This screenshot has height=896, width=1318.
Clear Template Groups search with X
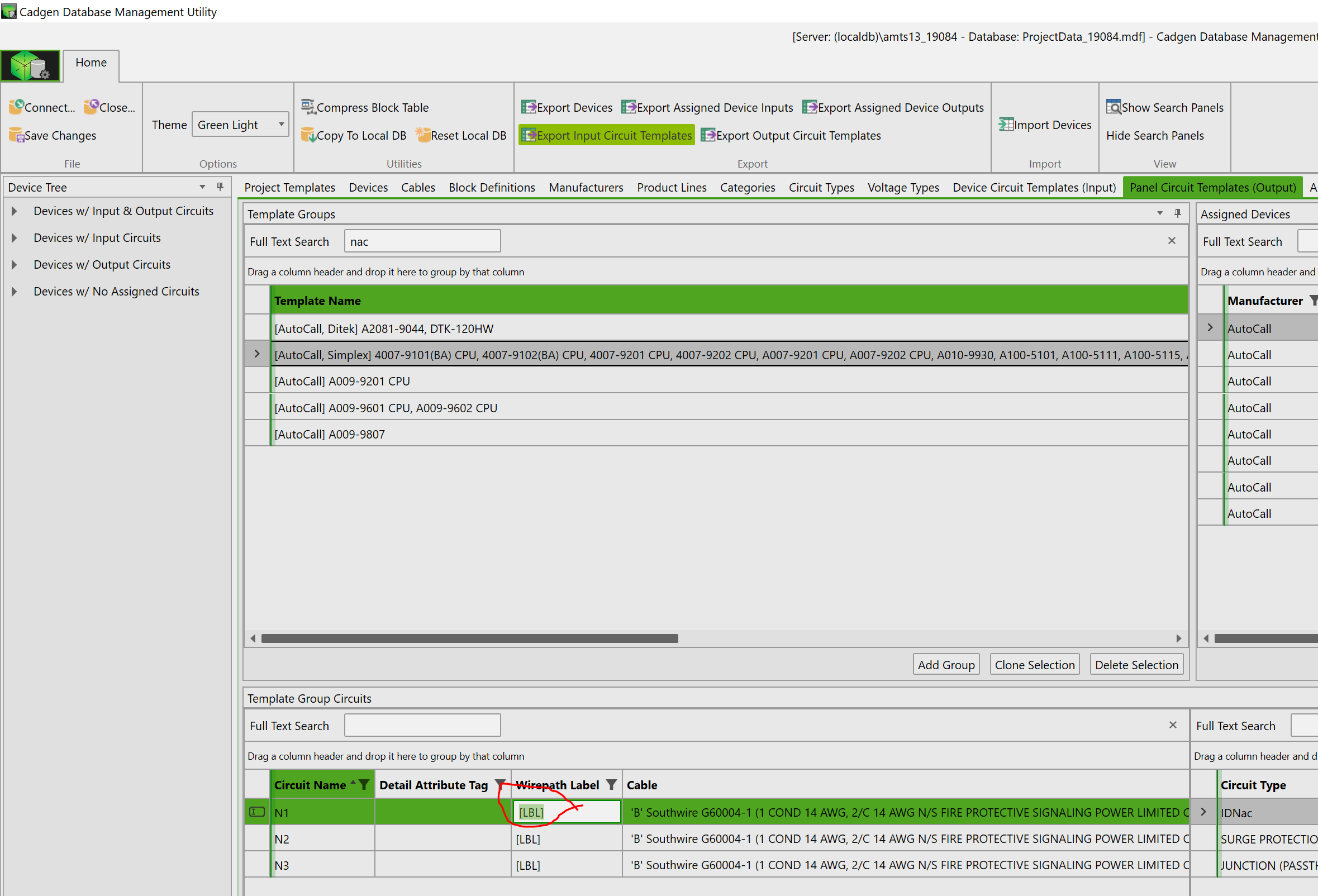click(x=1172, y=240)
